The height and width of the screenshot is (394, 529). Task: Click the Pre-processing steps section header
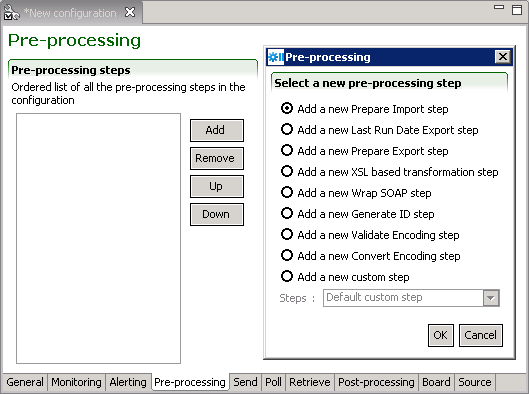(71, 70)
